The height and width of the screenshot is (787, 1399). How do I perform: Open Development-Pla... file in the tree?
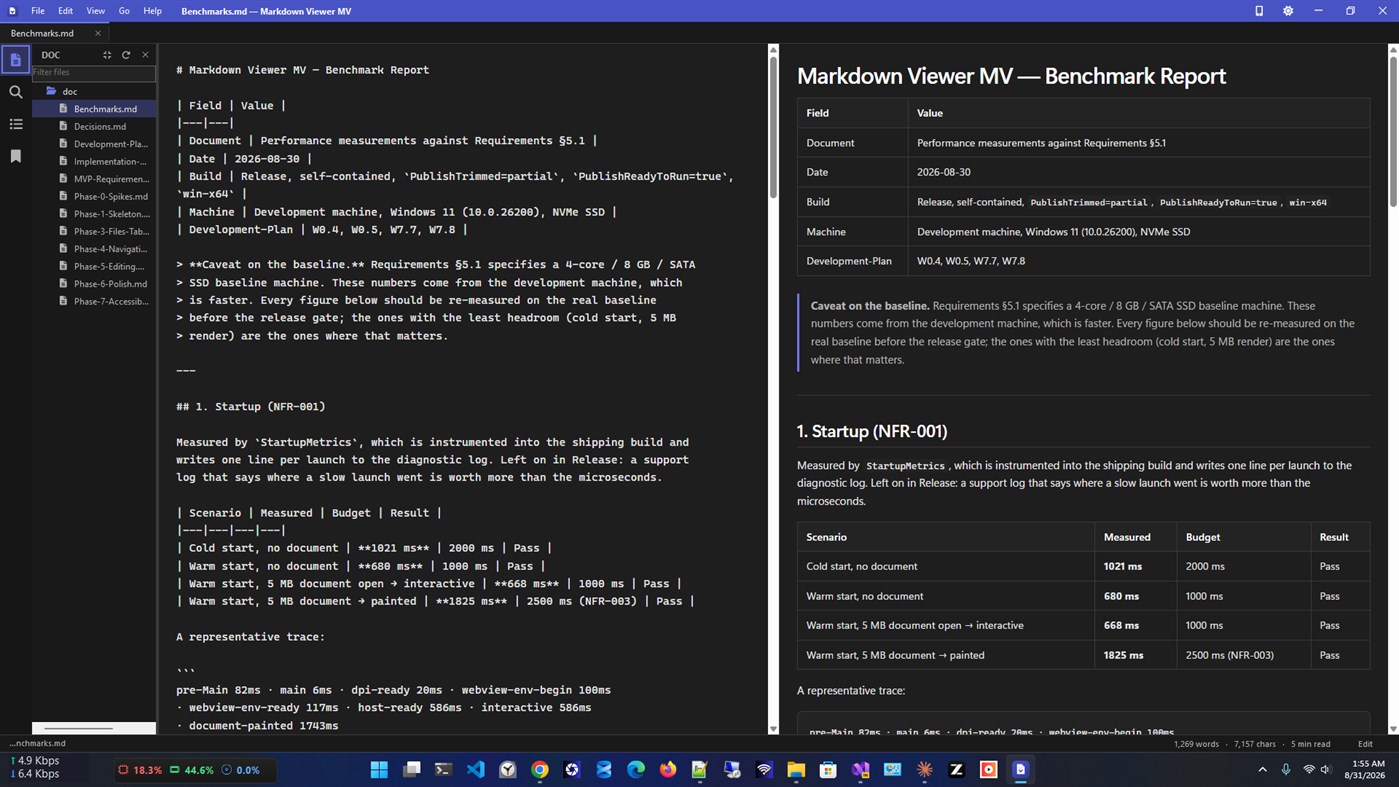[x=95, y=144]
